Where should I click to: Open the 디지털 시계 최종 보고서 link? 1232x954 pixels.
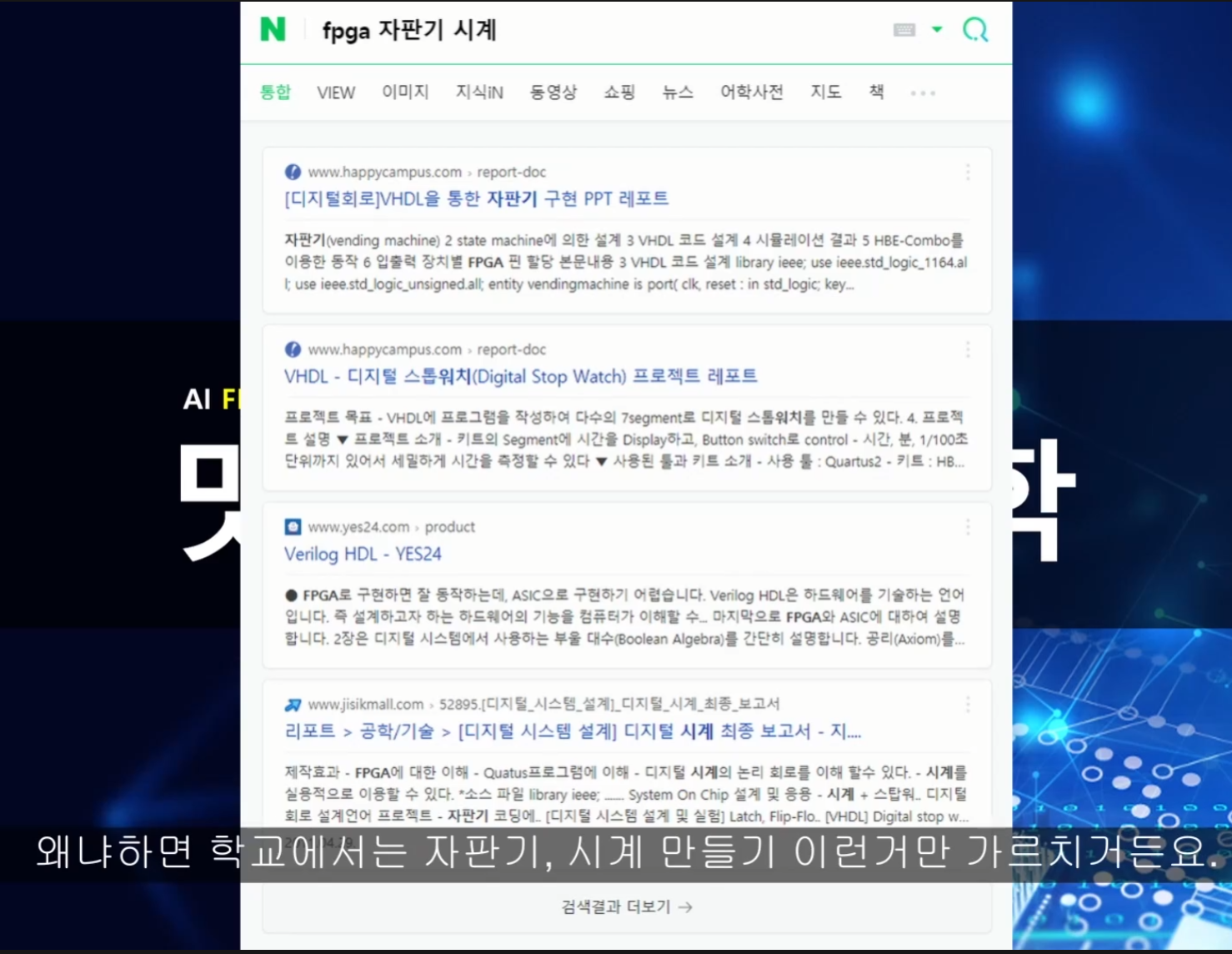[x=573, y=731]
